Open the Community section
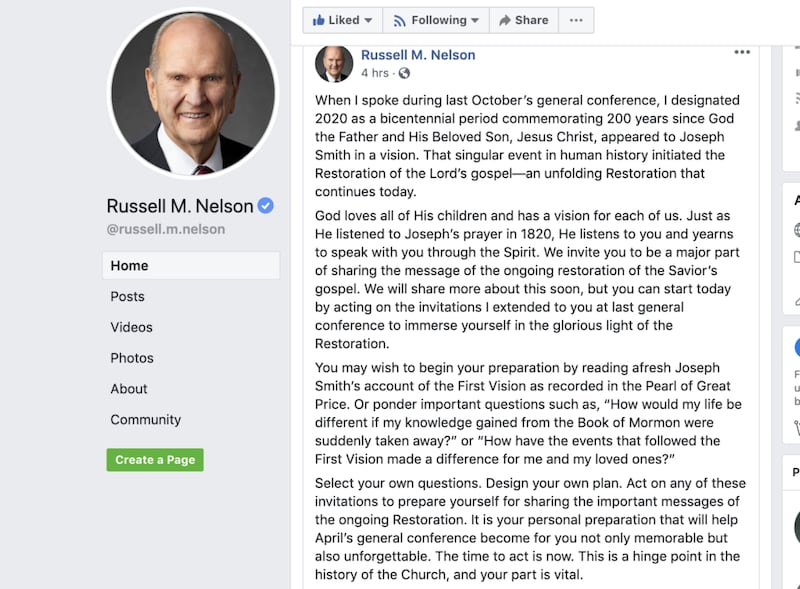The width and height of the screenshot is (800, 589). pyautogui.click(x=146, y=420)
